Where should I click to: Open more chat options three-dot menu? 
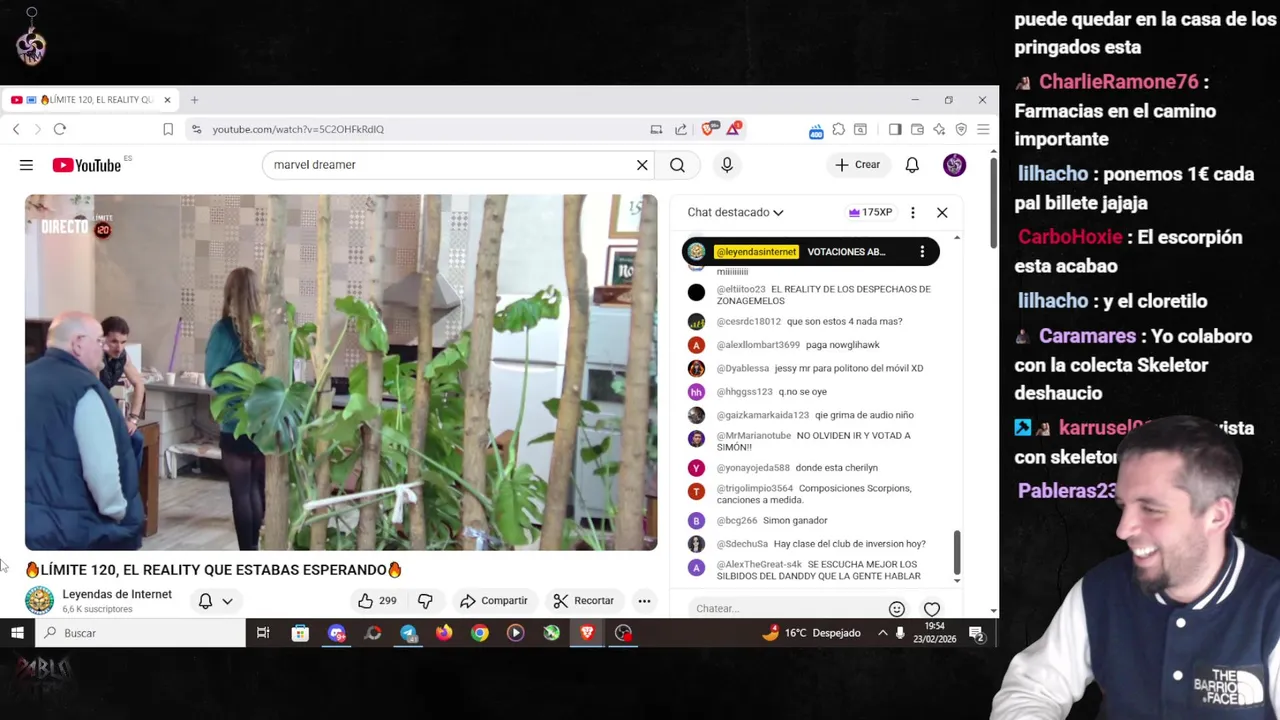912,212
